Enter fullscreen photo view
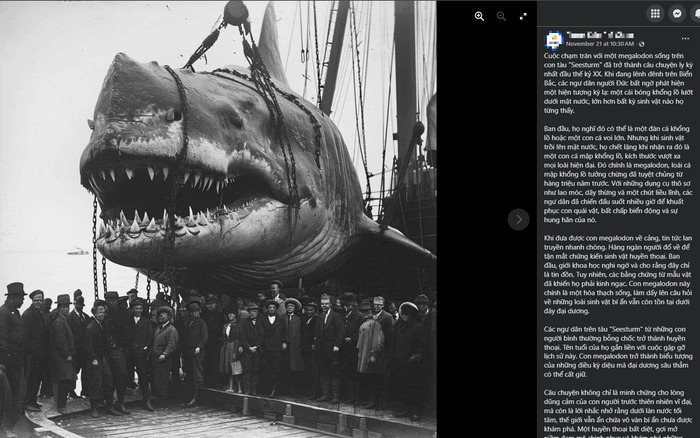700x438 pixels. pyautogui.click(x=523, y=17)
